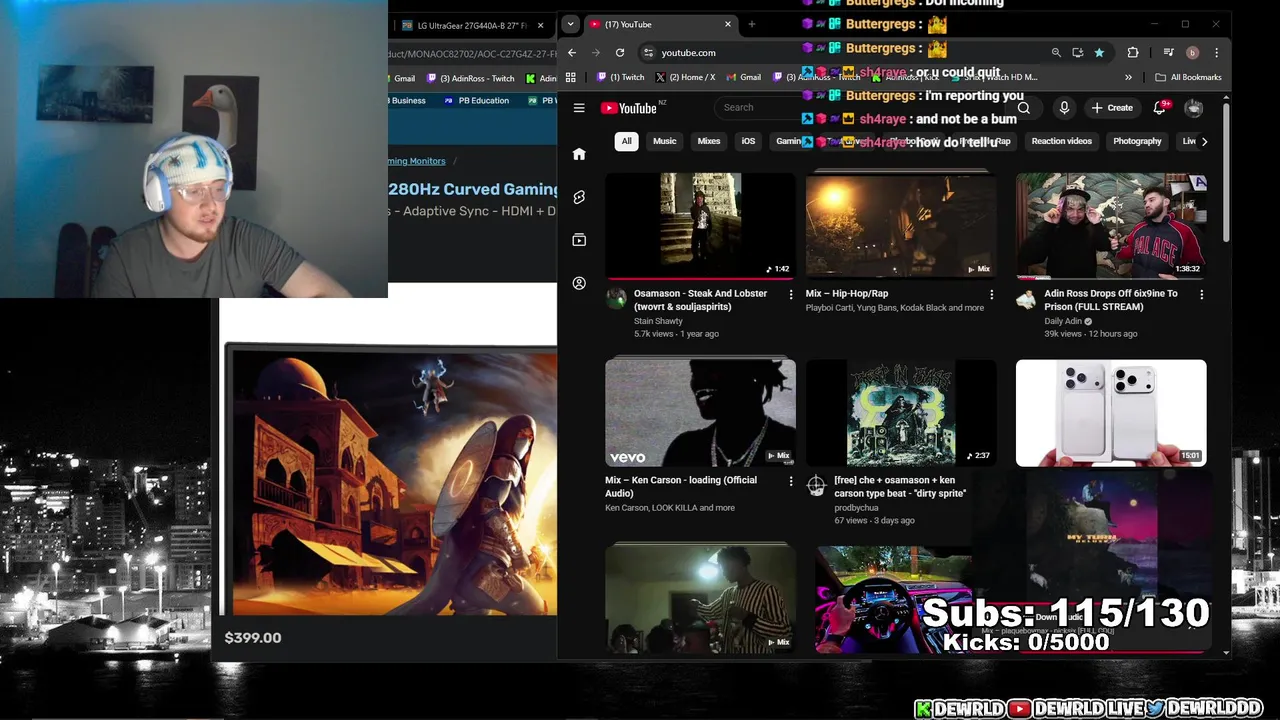This screenshot has height=720, width=1280.
Task: Open the Subscriptions sidebar icon
Action: click(x=579, y=240)
